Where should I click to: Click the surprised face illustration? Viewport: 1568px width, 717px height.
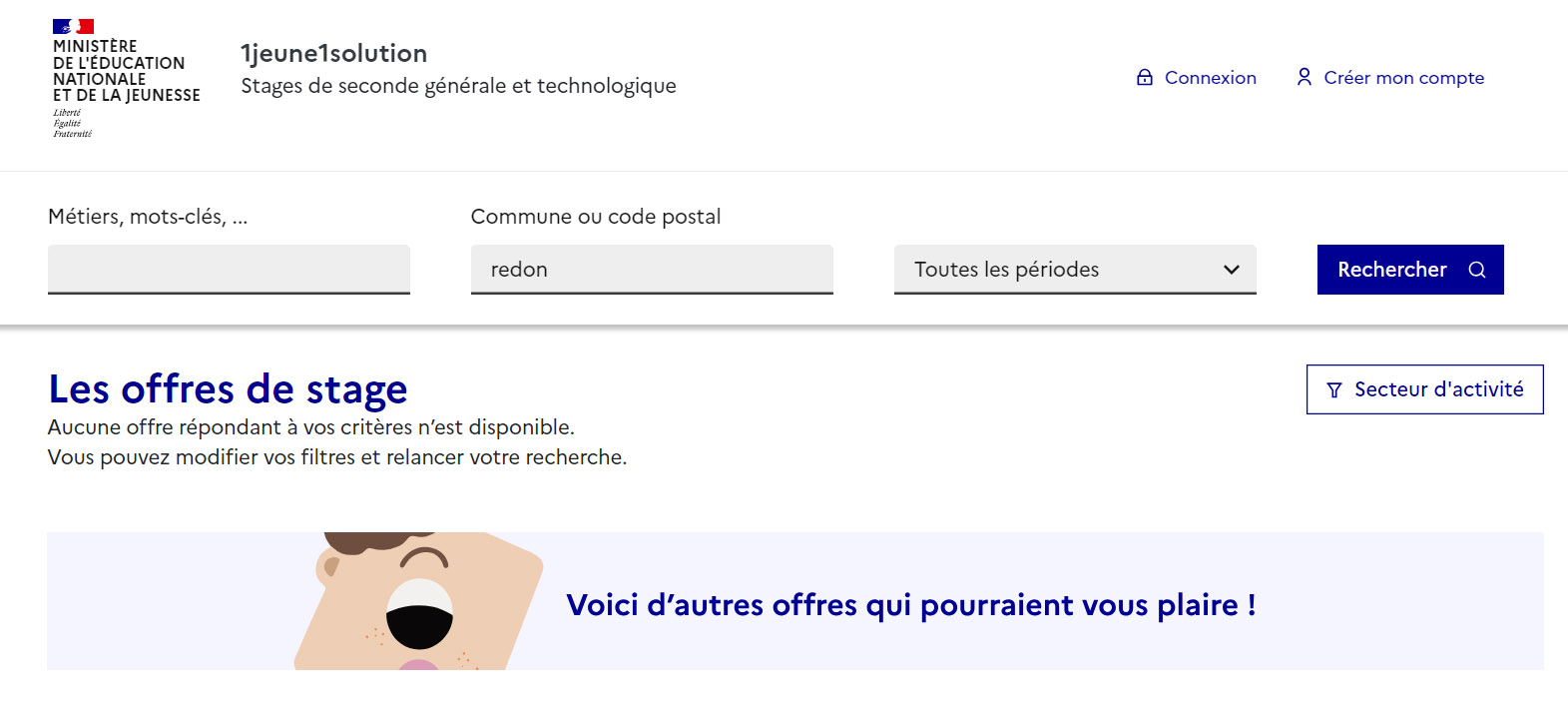point(419,601)
